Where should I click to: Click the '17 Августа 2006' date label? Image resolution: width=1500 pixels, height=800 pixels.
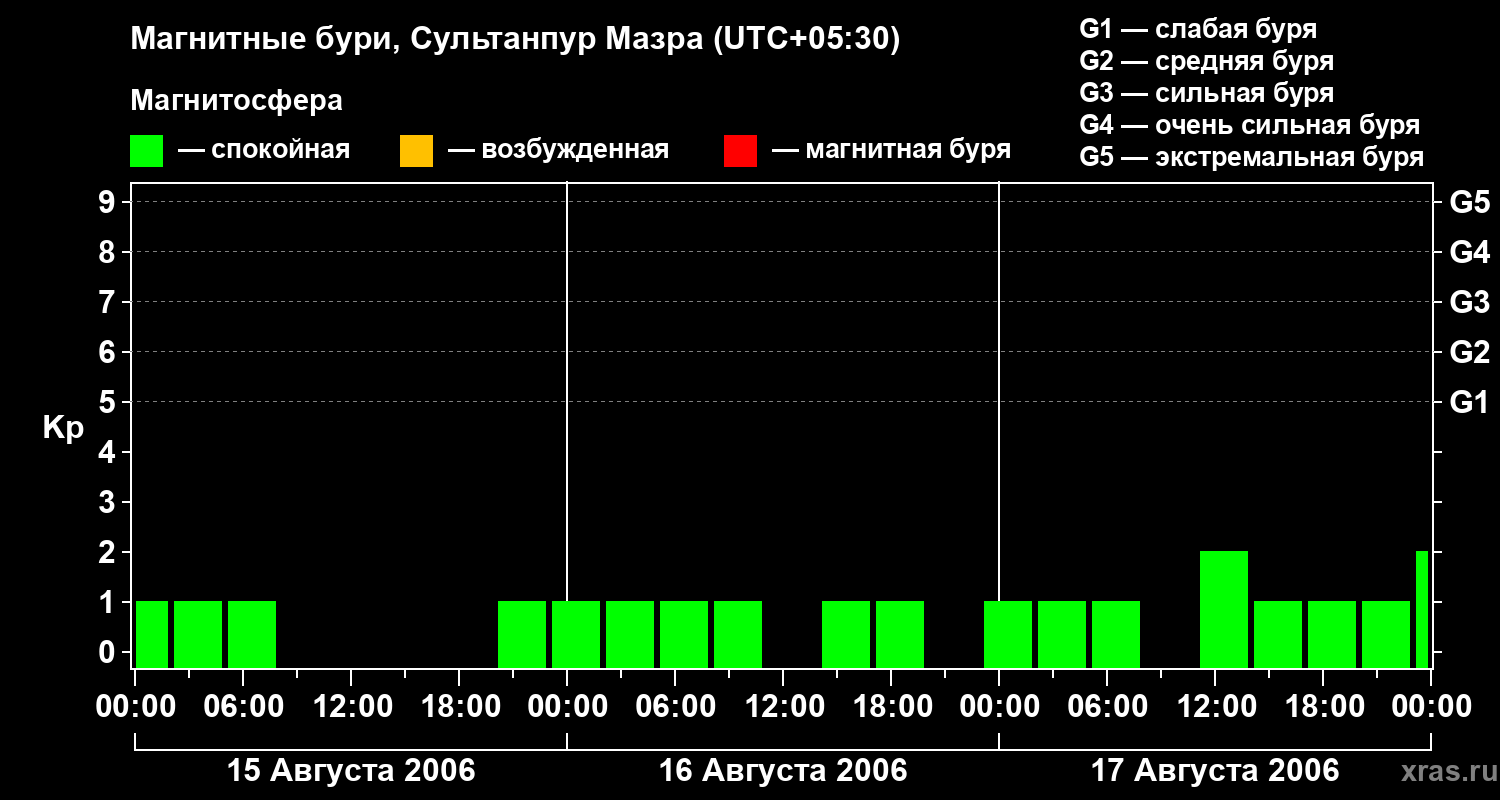[x=1215, y=770]
